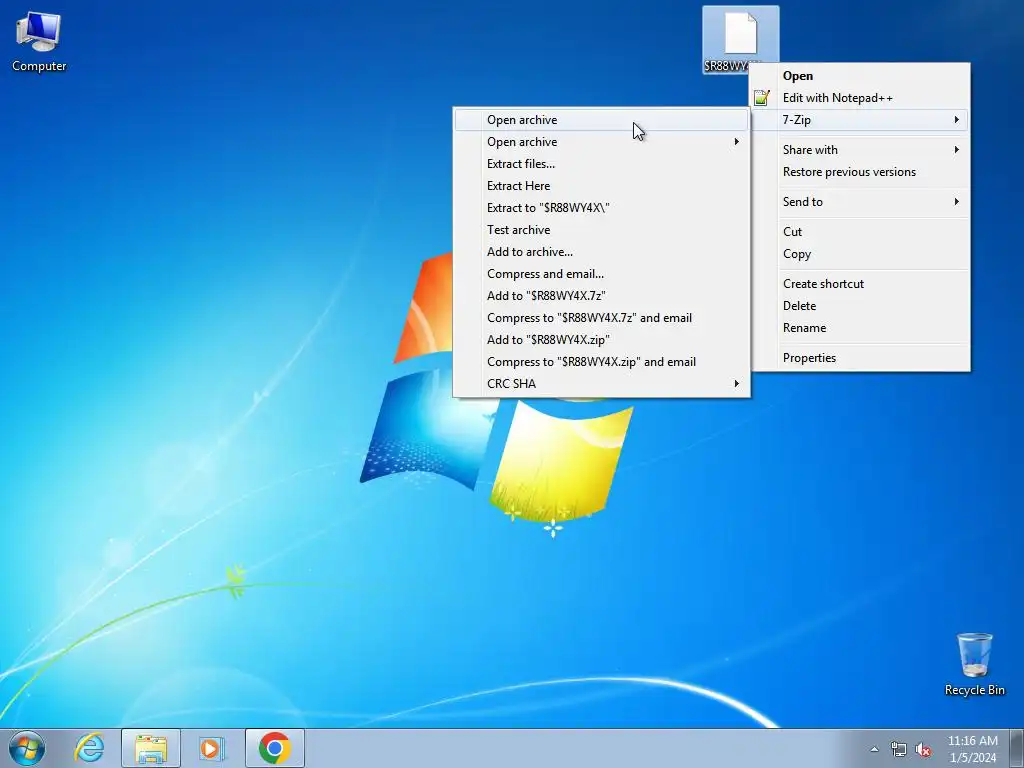Choose Open in the context menu
Screen dimensions: 1024x768
pos(859,76)
